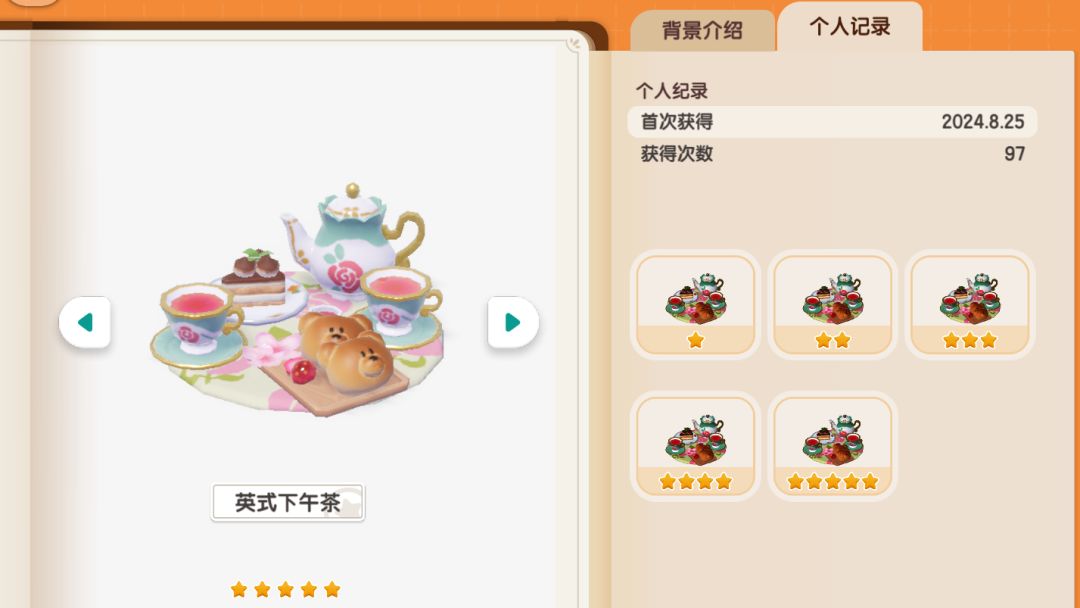Click the large afternoon tea set image
The height and width of the screenshot is (608, 1080).
(297, 300)
